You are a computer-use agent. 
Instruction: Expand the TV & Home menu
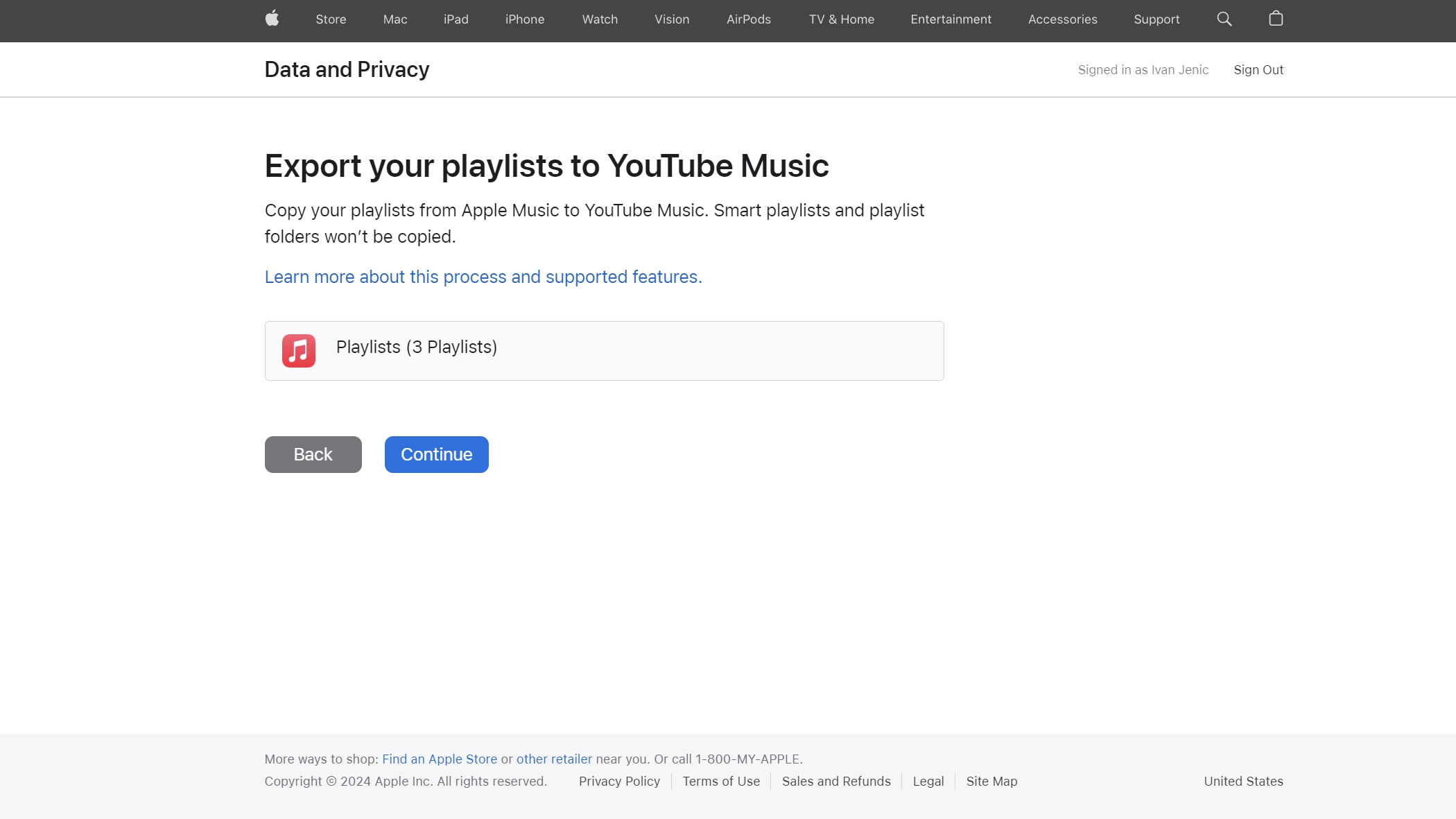[841, 19]
